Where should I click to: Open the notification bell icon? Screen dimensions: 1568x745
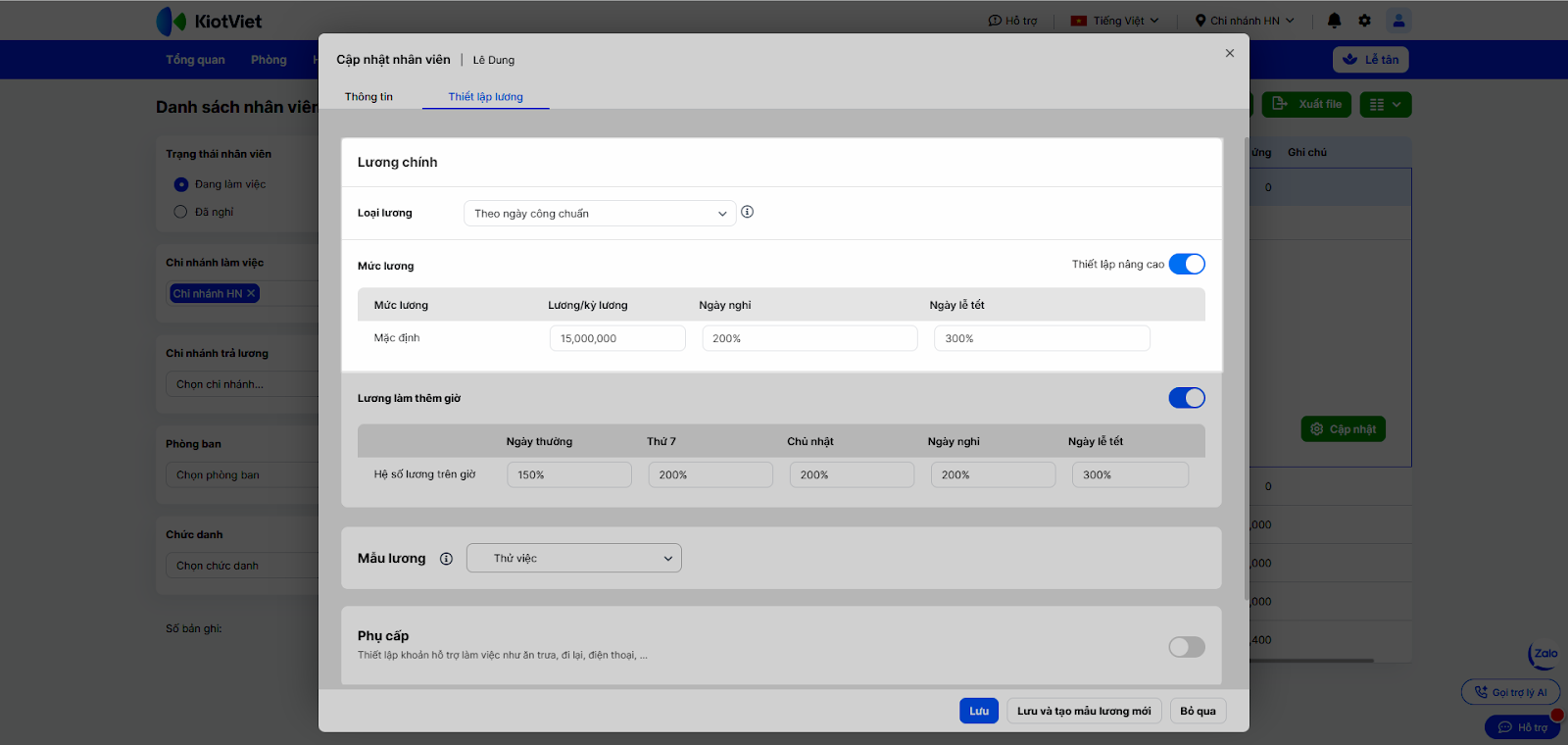click(x=1334, y=21)
